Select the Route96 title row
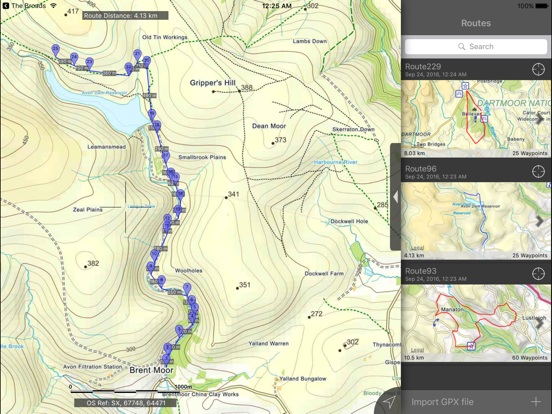 point(476,171)
